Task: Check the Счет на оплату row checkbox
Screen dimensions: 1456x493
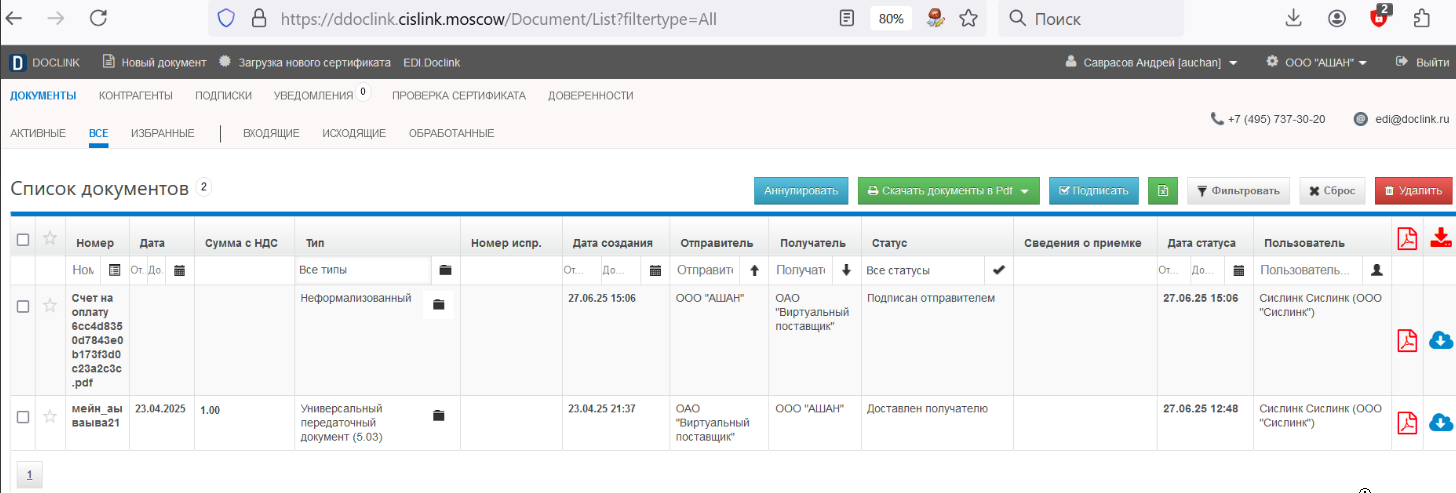Action: [x=23, y=307]
